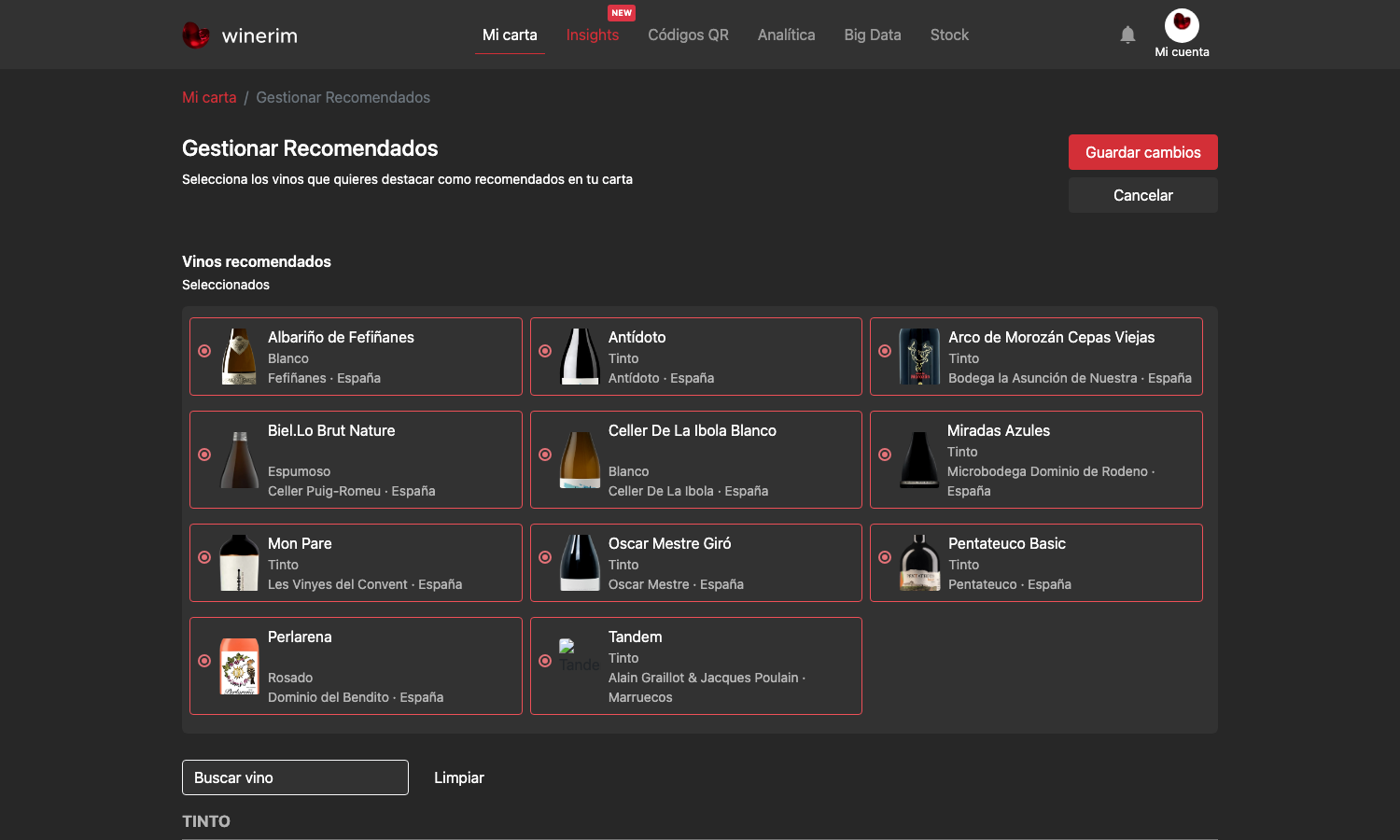Toggle Perlarena radio button
Viewport: 1400px width, 840px height.
204,661
